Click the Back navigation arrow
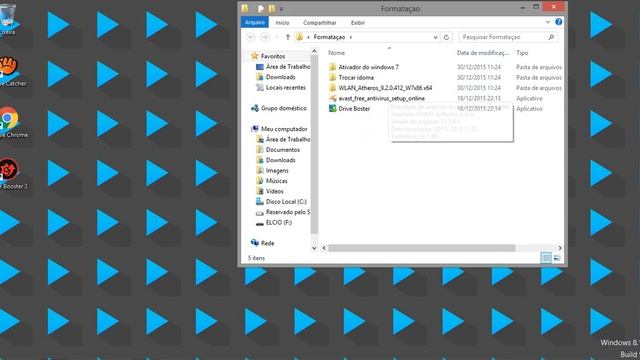 pos(251,37)
